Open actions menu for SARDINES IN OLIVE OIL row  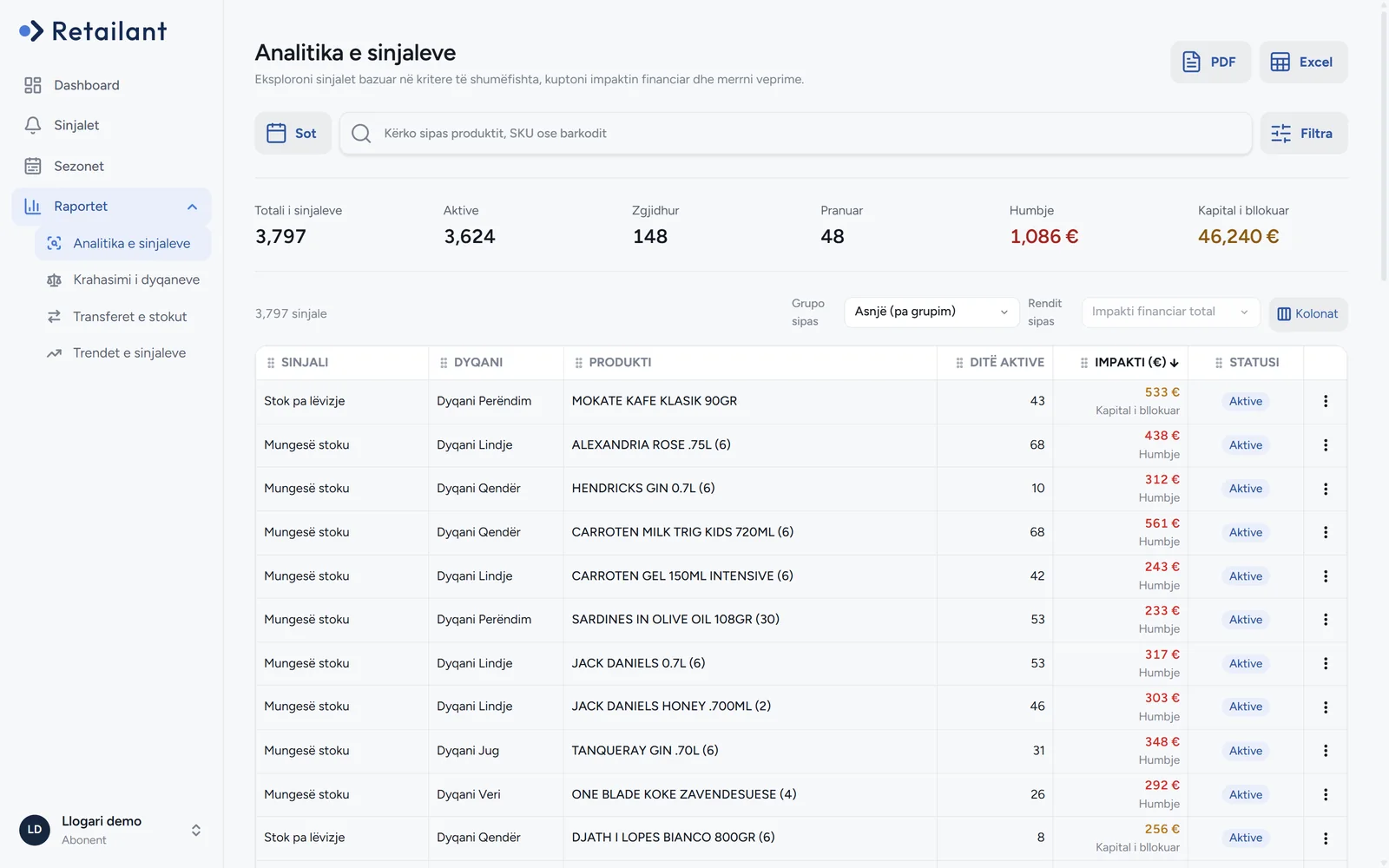[x=1326, y=620]
